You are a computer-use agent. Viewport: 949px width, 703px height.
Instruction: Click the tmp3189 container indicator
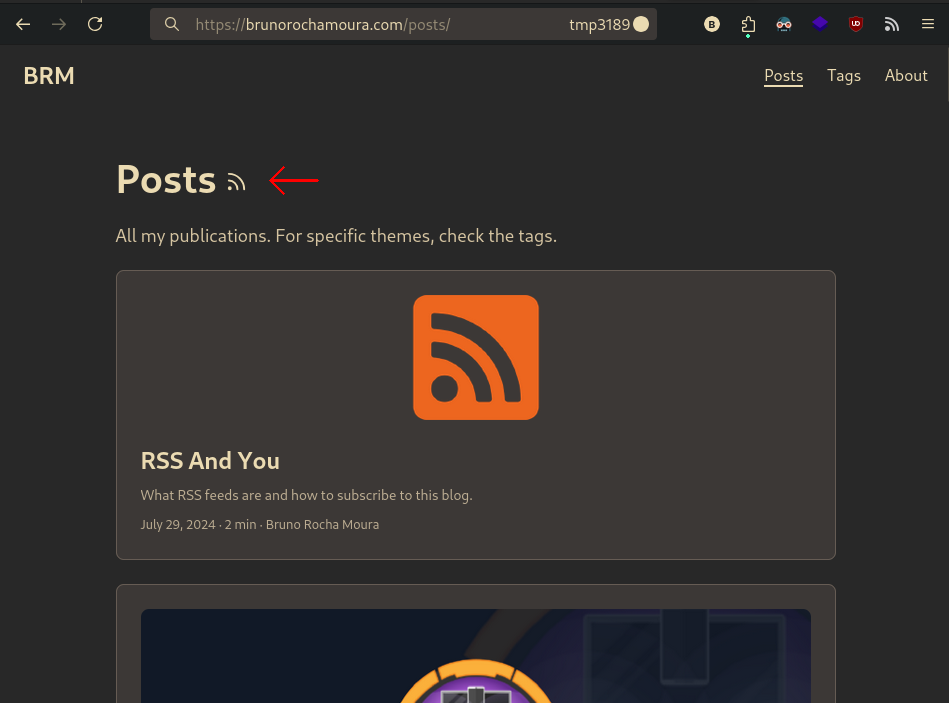pyautogui.click(x=609, y=24)
